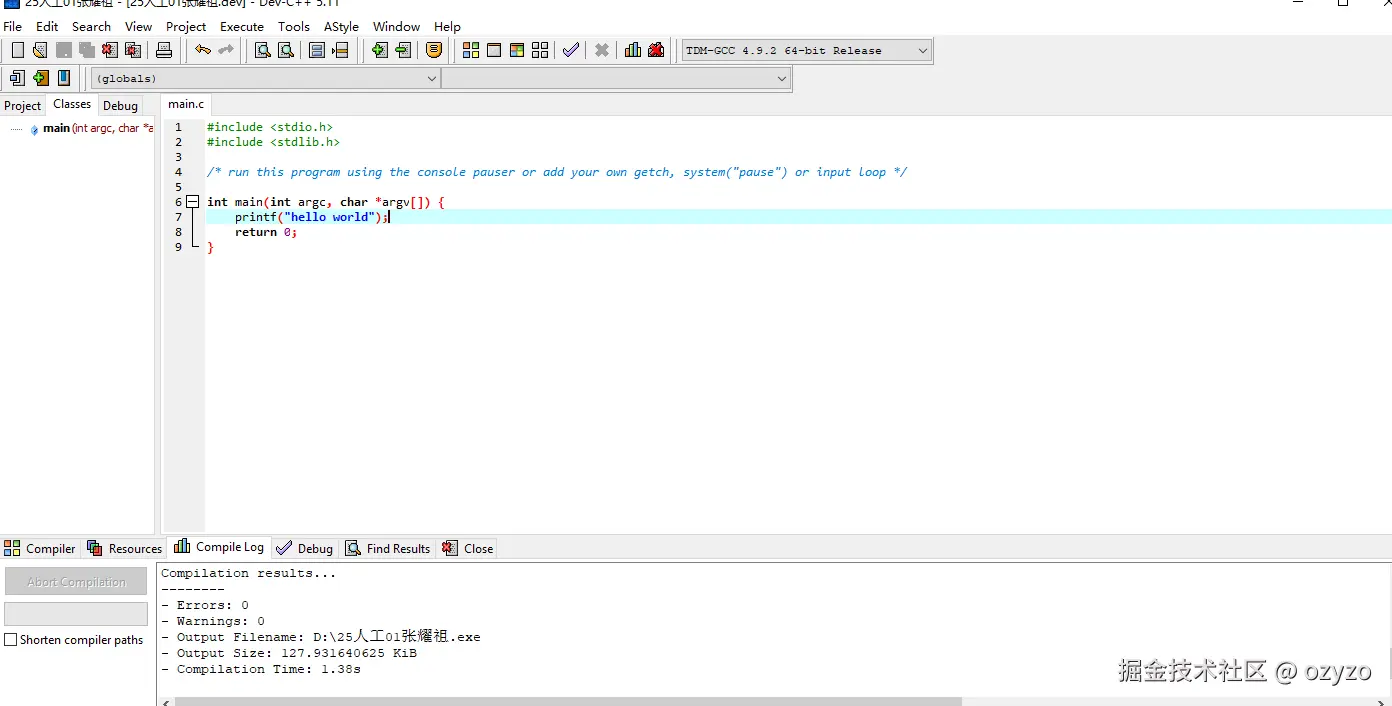Image resolution: width=1392 pixels, height=706 pixels.
Task: Click the Close All files toolbar icon
Action: (x=132, y=50)
